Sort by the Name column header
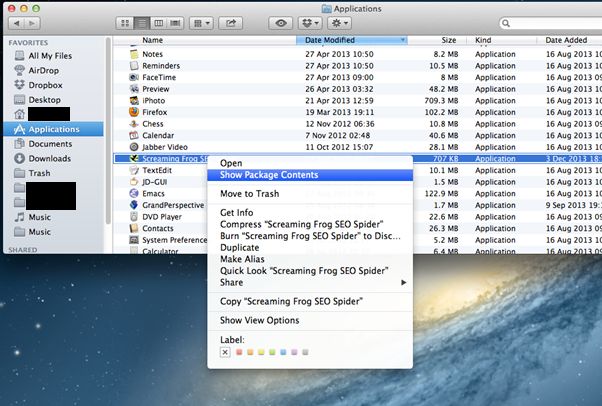Image resolution: width=602 pixels, height=406 pixels. tap(152, 40)
